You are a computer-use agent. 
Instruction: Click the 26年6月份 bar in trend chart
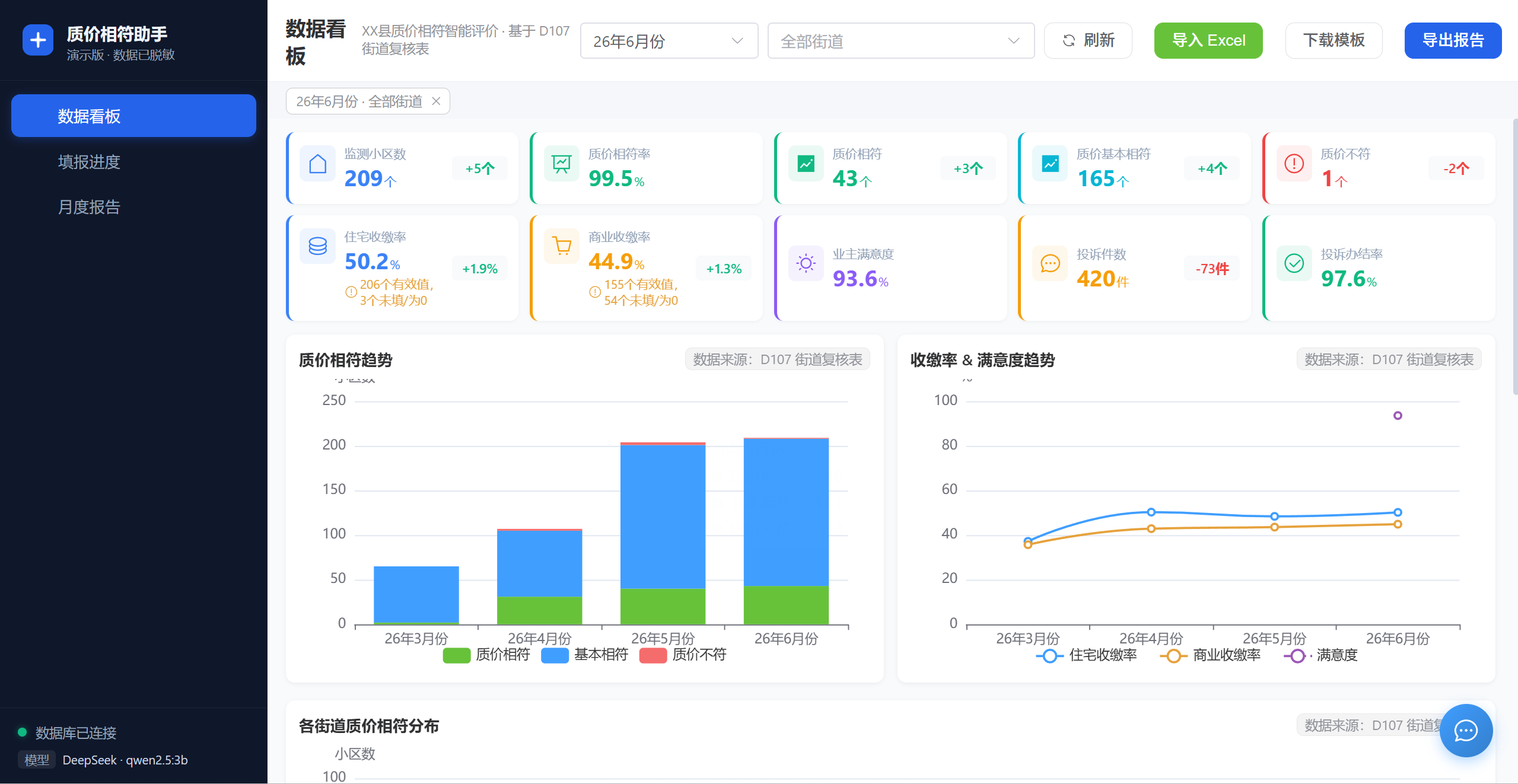(x=786, y=531)
